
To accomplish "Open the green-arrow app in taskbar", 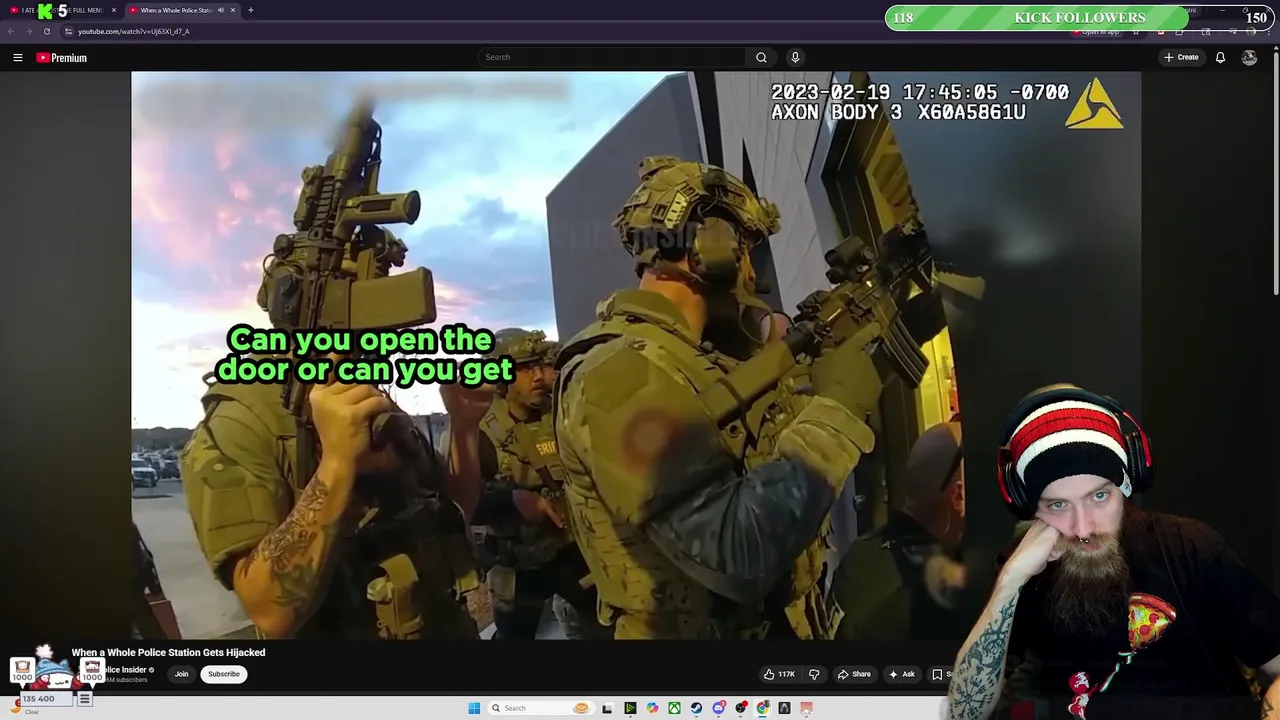I will point(630,708).
